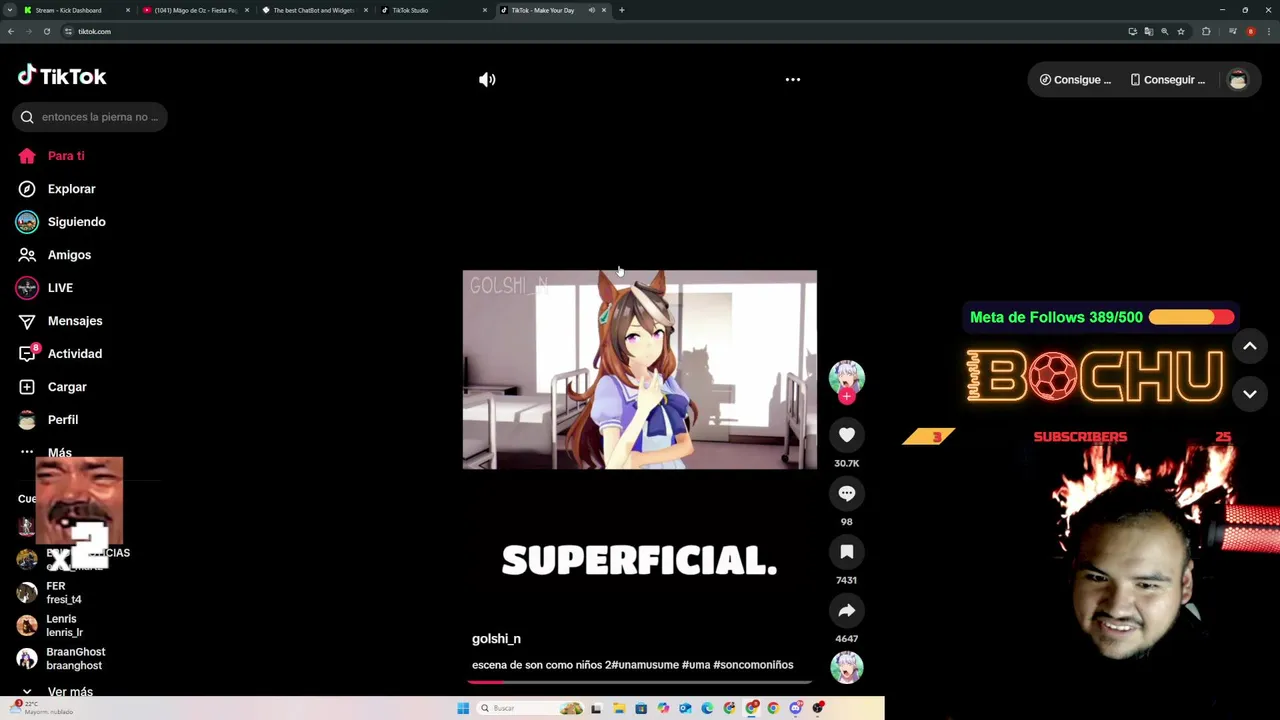Open the Windows Start menu
The width and height of the screenshot is (1280, 720).
[463, 708]
